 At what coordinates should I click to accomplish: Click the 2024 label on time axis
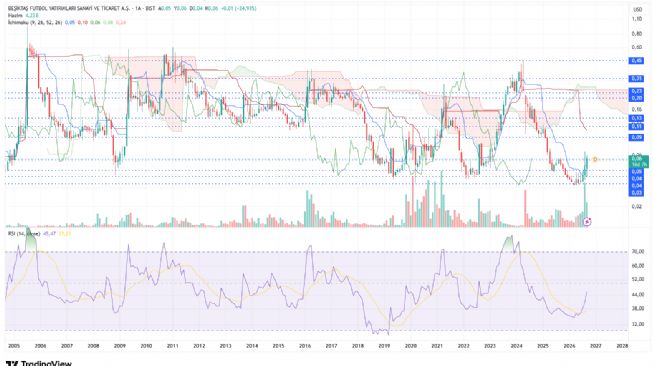516,346
